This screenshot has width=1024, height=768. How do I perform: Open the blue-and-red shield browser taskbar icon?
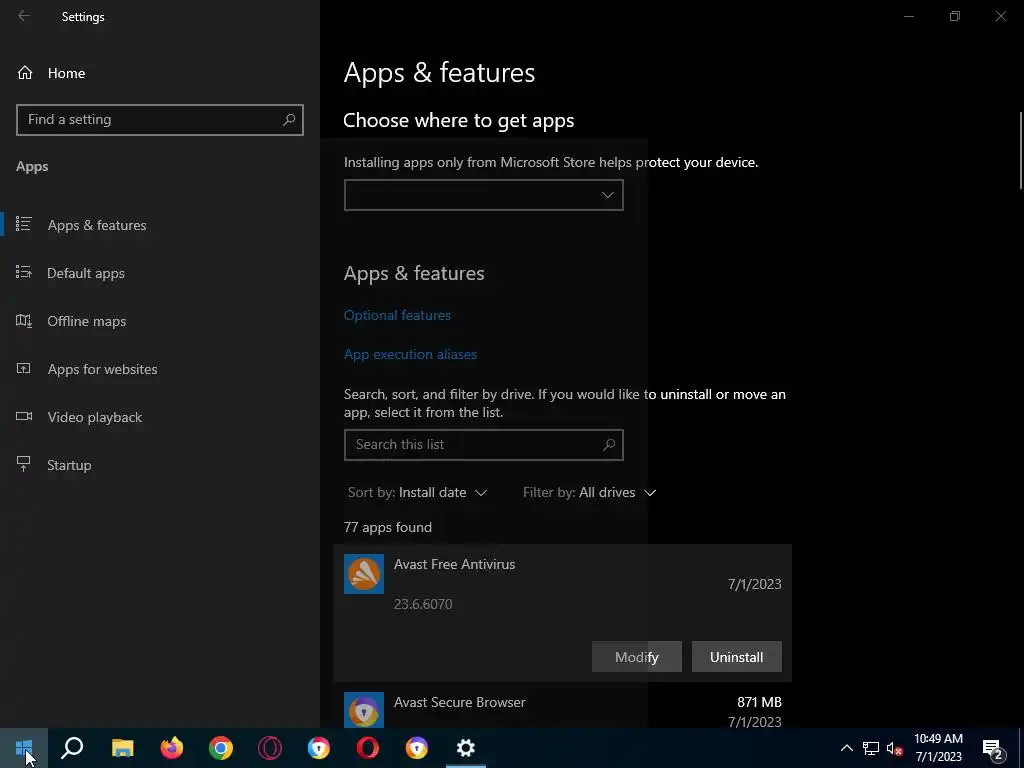pyautogui.click(x=319, y=748)
